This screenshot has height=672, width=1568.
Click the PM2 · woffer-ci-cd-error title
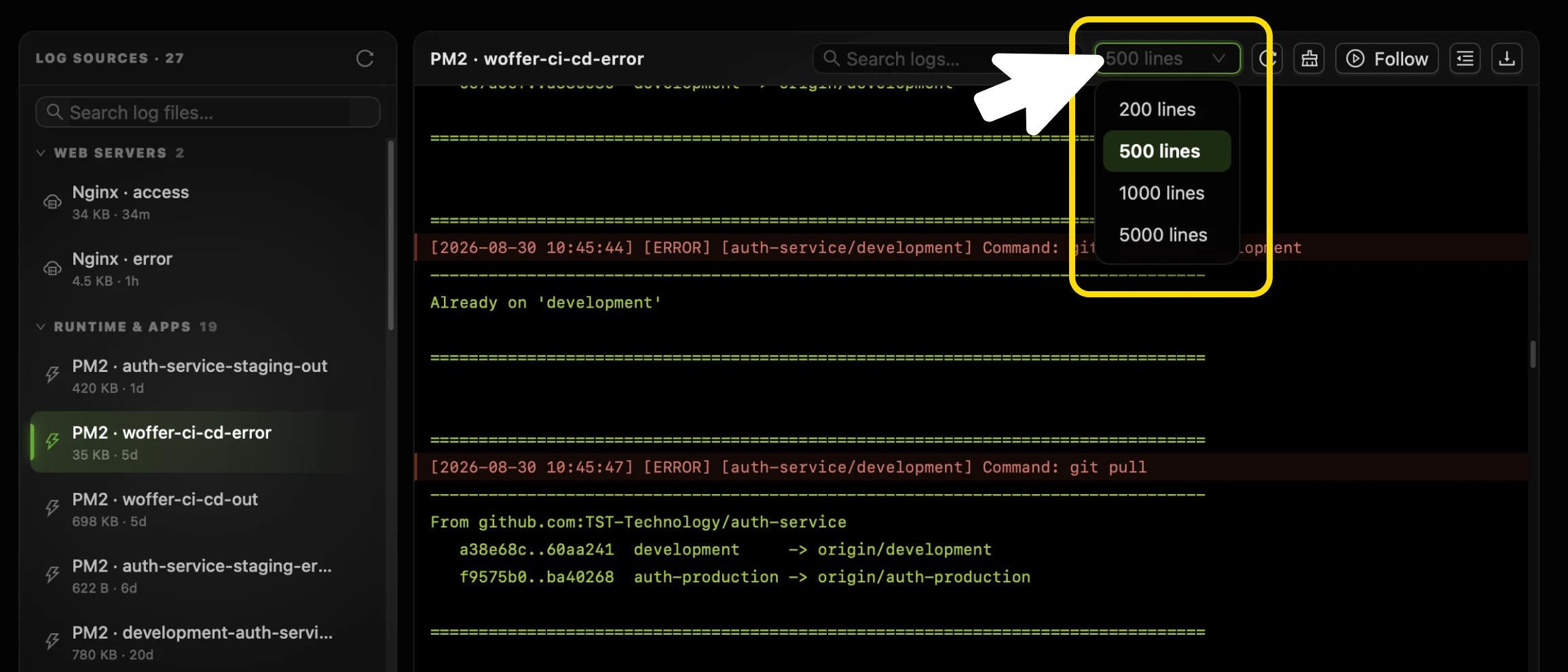click(537, 59)
